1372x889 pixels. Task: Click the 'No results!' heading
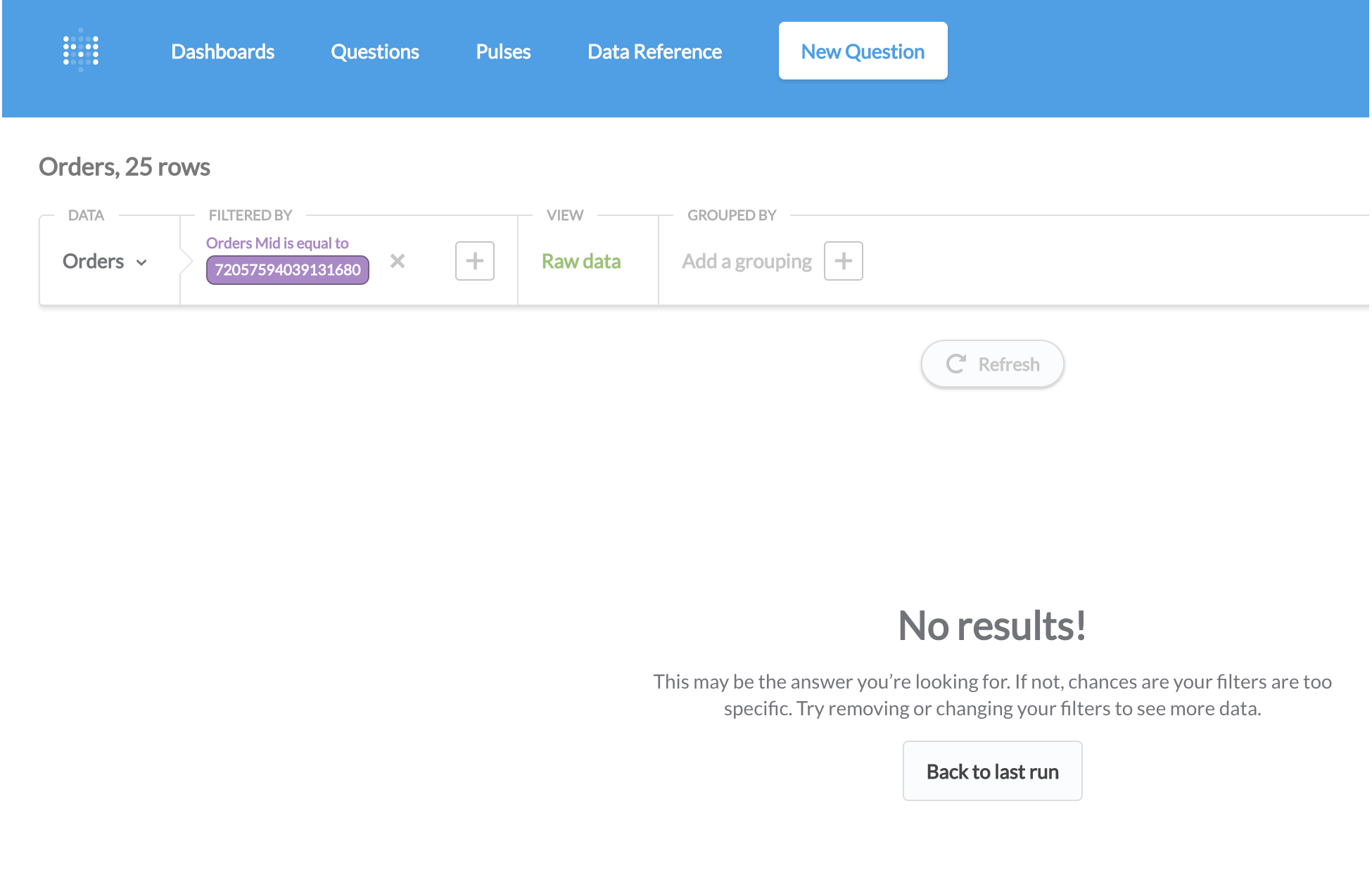click(x=992, y=625)
